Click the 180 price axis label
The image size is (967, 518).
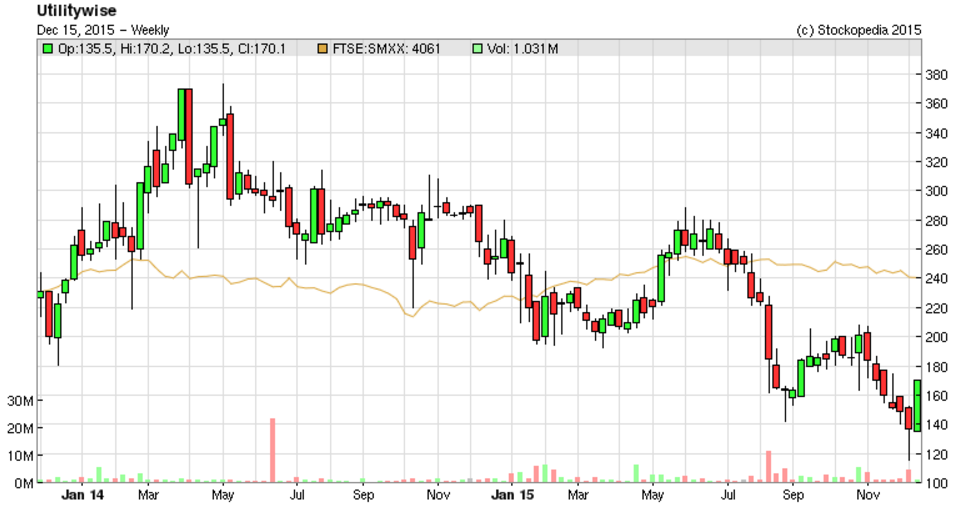[936, 367]
